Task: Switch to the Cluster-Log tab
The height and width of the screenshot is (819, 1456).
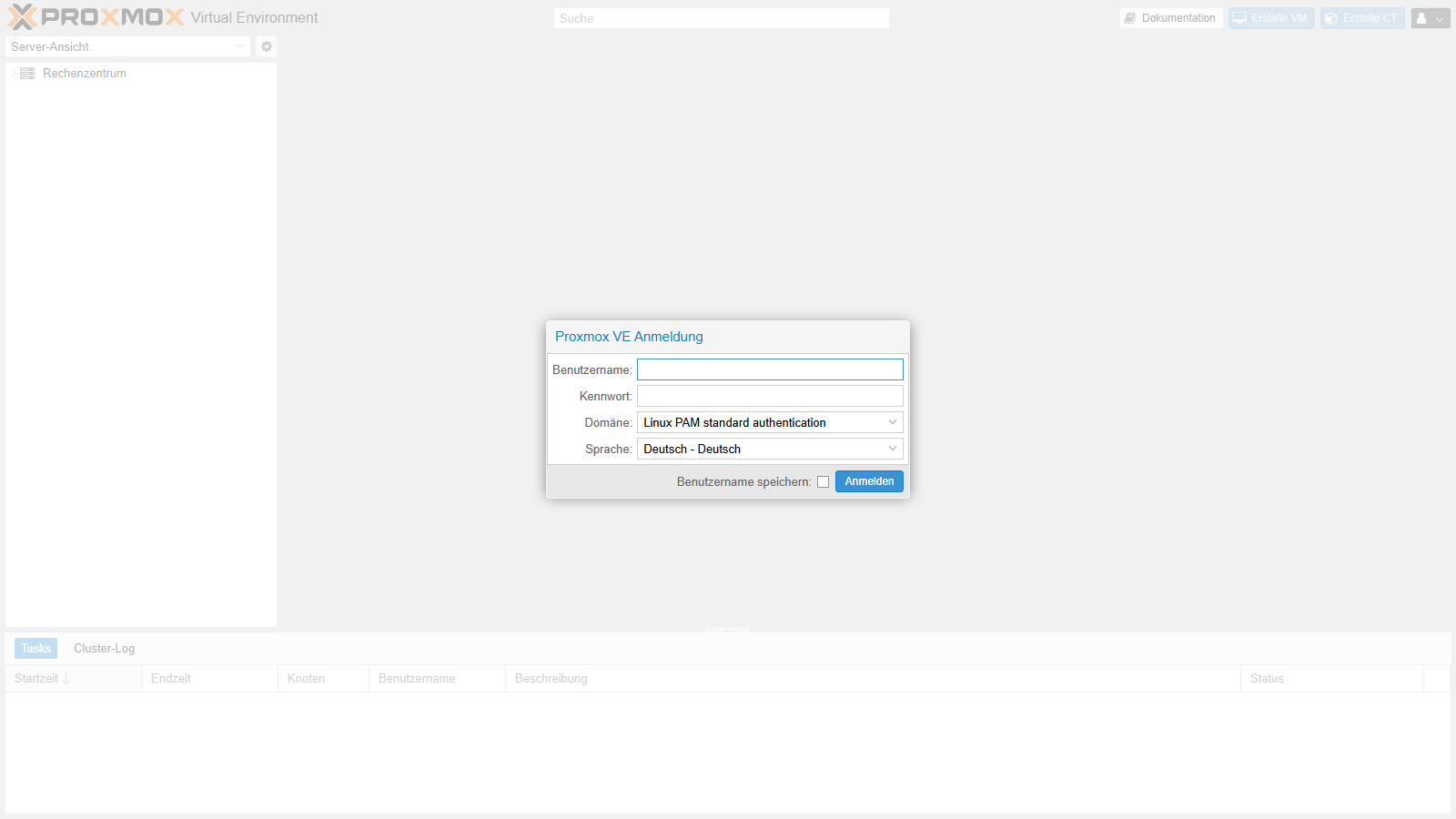Action: [104, 648]
